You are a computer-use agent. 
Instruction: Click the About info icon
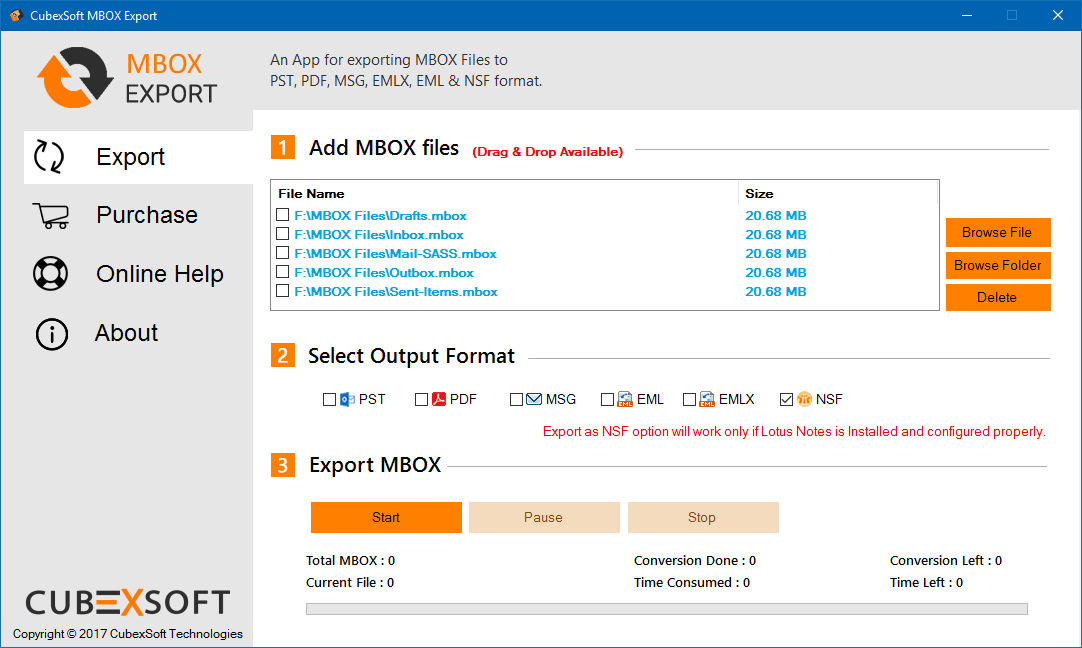52,334
